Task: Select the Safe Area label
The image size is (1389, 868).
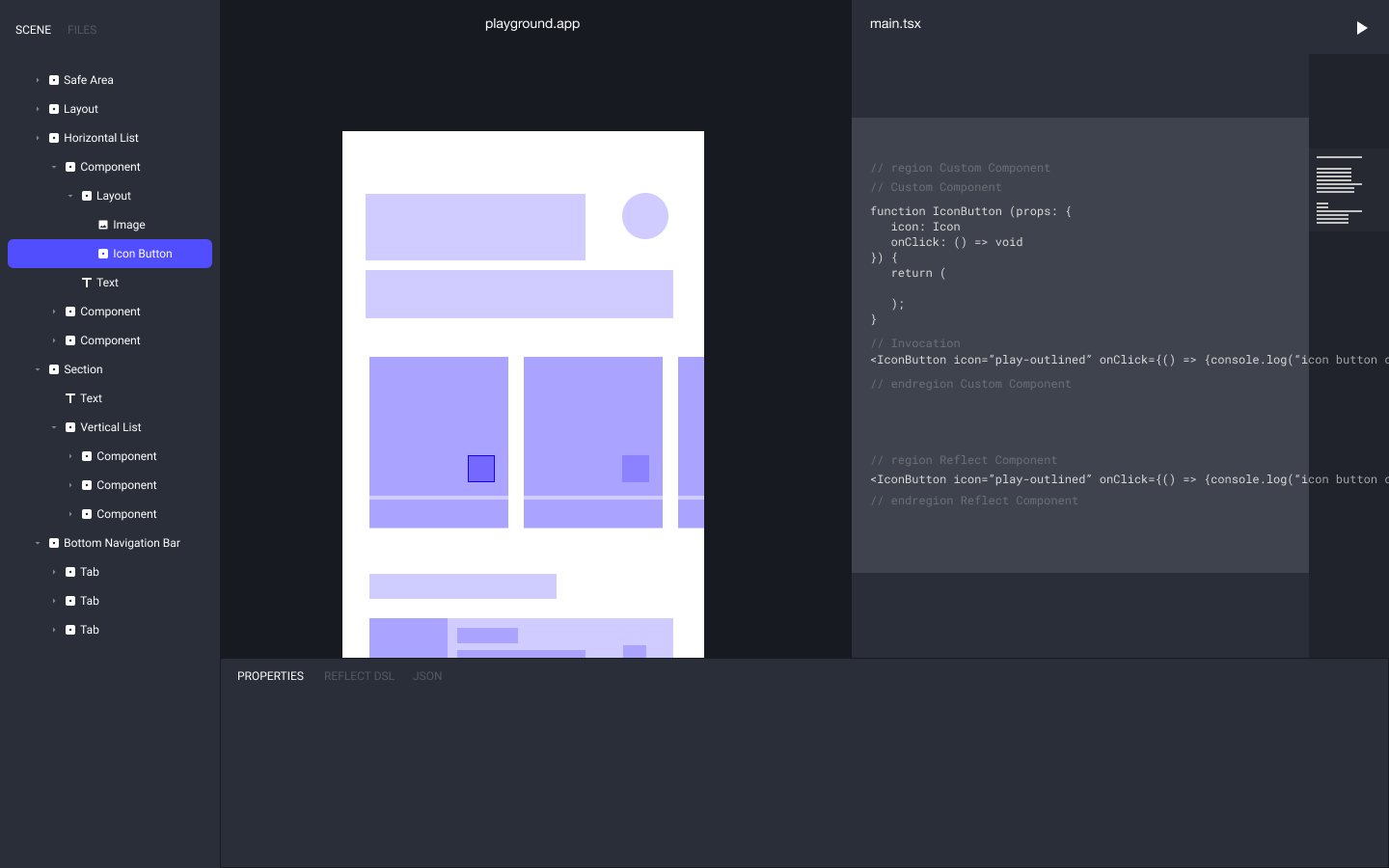Action: [x=89, y=80]
